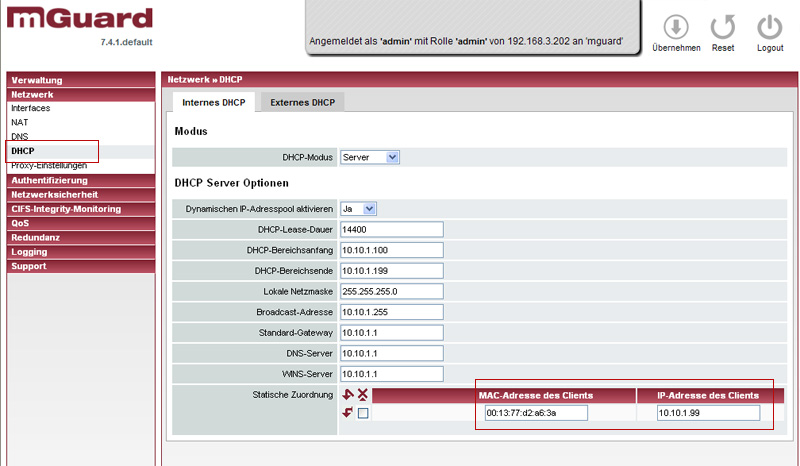Go to Interfaces under Netzwerk
The image size is (800, 466).
(x=30, y=108)
